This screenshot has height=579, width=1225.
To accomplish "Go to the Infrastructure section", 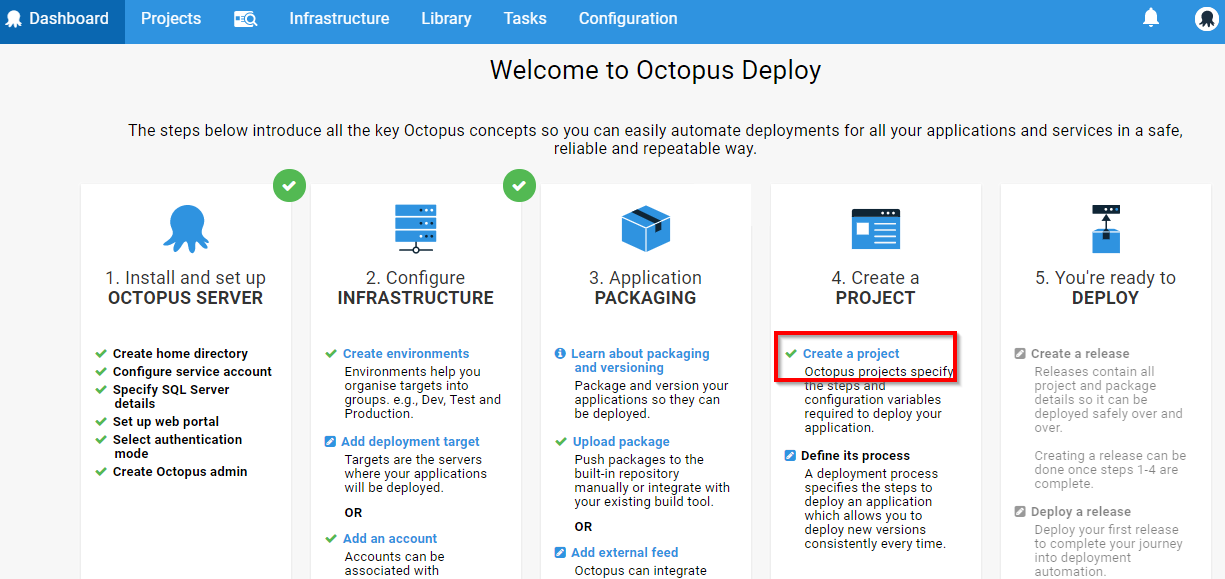I will tap(339, 19).
